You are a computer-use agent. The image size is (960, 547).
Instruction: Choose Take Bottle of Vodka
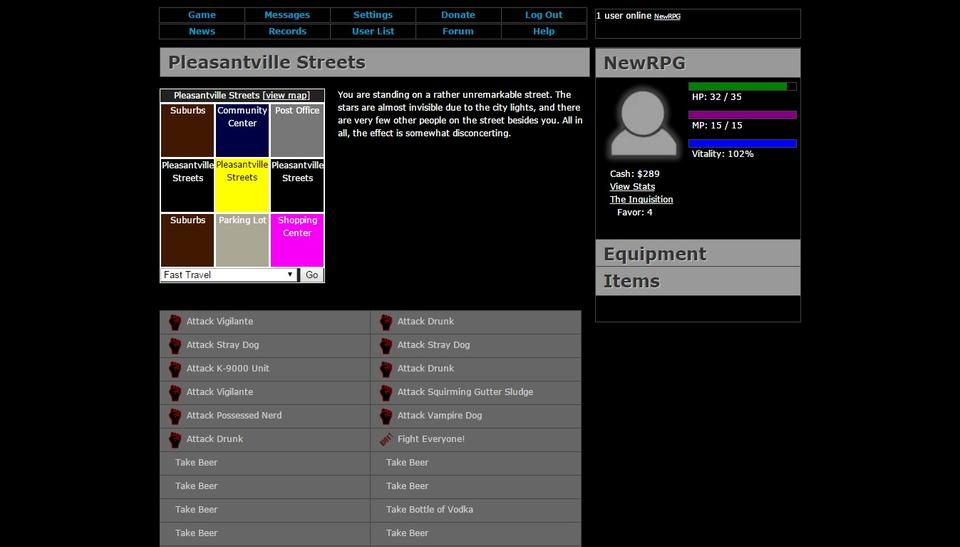pyautogui.click(x=429, y=510)
